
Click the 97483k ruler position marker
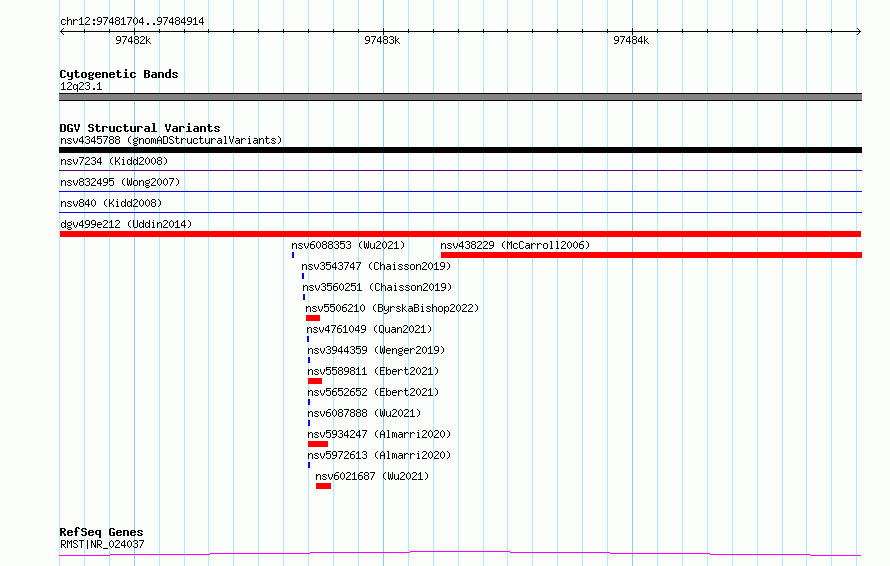(x=382, y=40)
